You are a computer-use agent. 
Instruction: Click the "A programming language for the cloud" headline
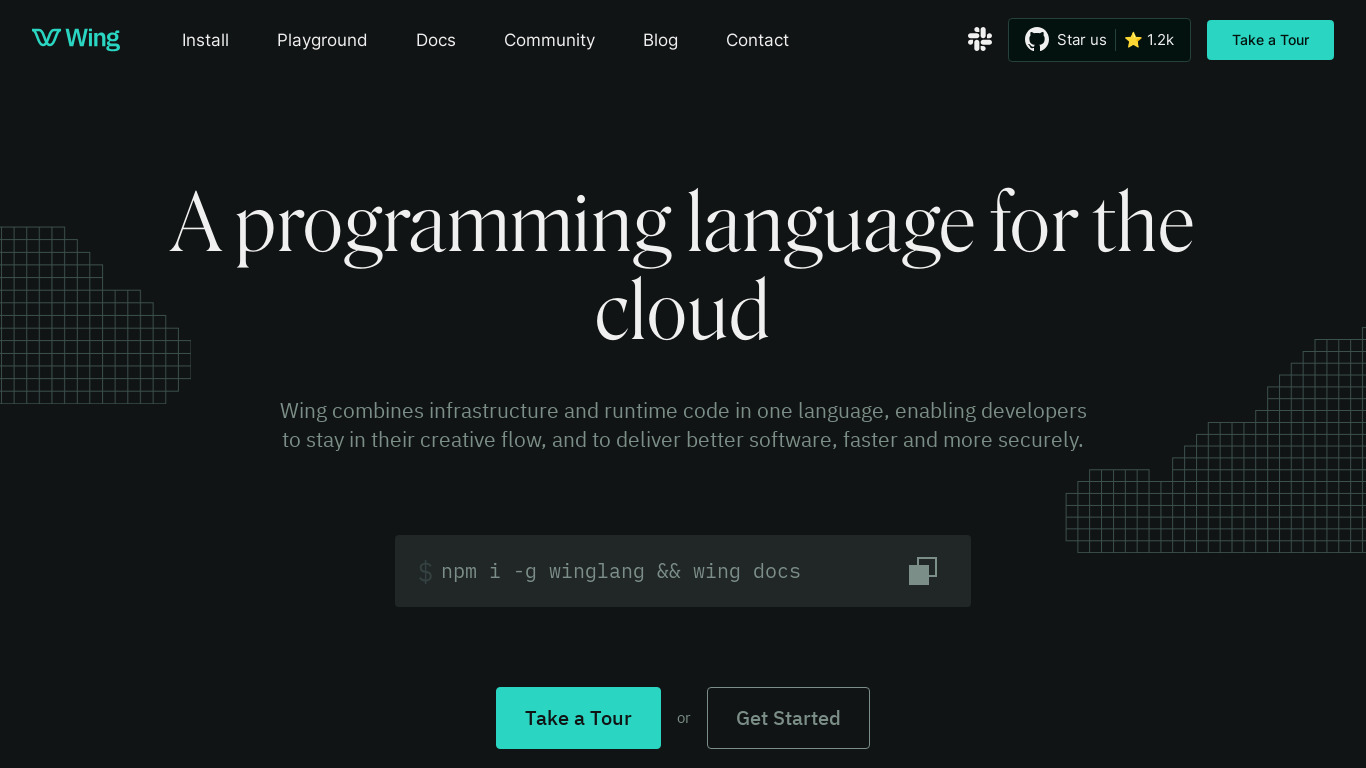(x=682, y=265)
